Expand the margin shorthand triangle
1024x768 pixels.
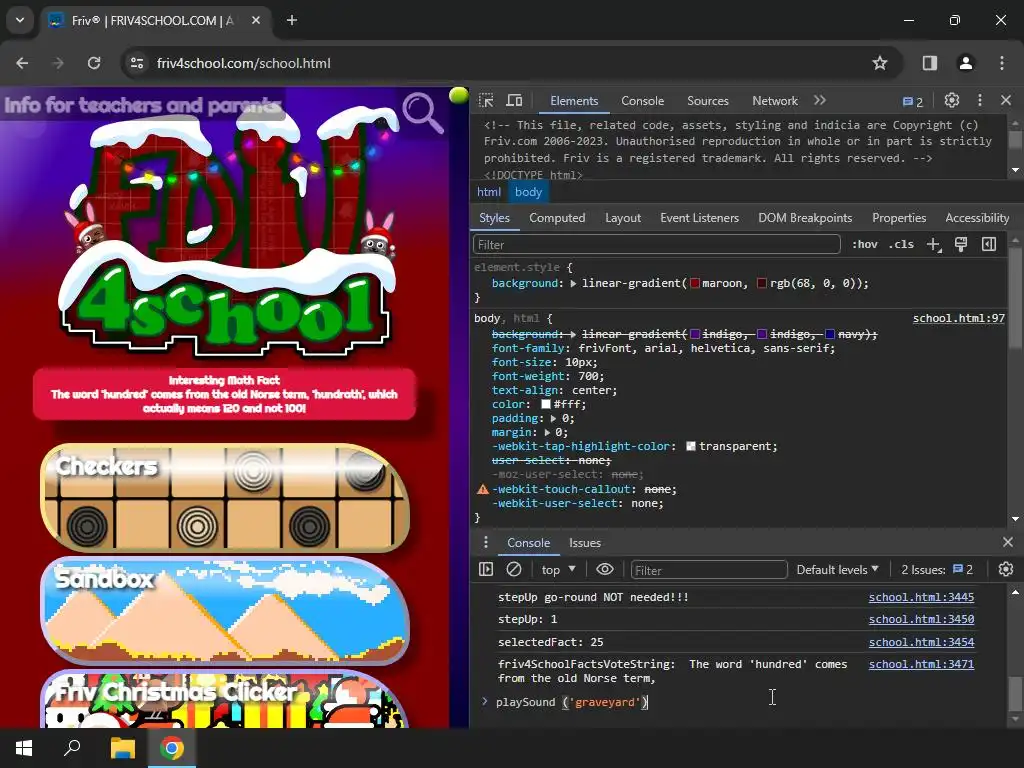547,432
